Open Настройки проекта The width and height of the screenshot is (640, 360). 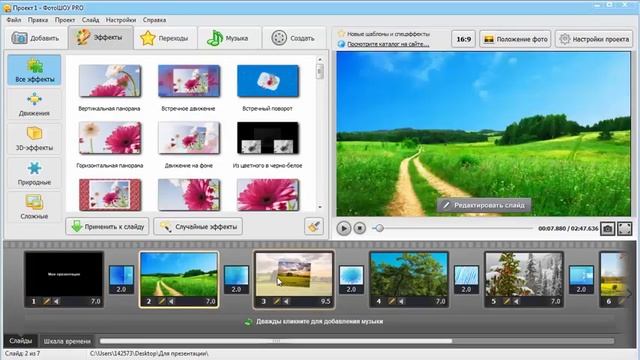click(594, 39)
